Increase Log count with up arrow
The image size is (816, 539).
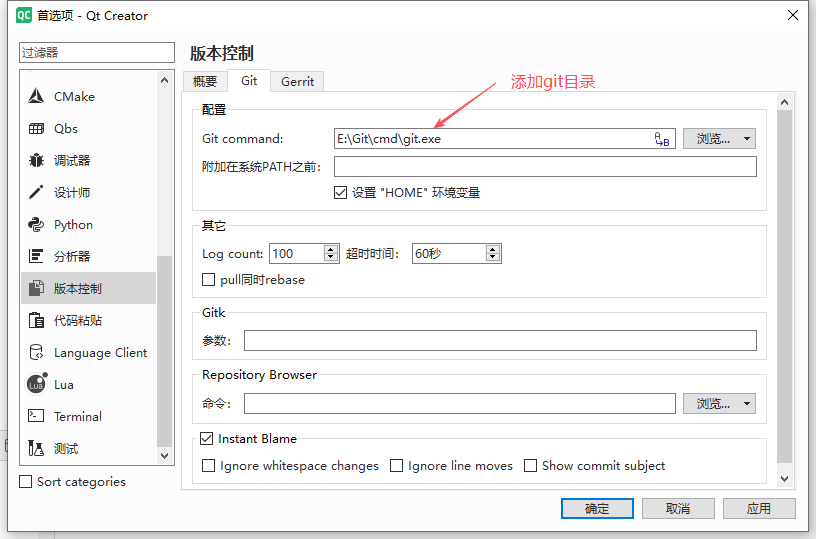click(331, 249)
